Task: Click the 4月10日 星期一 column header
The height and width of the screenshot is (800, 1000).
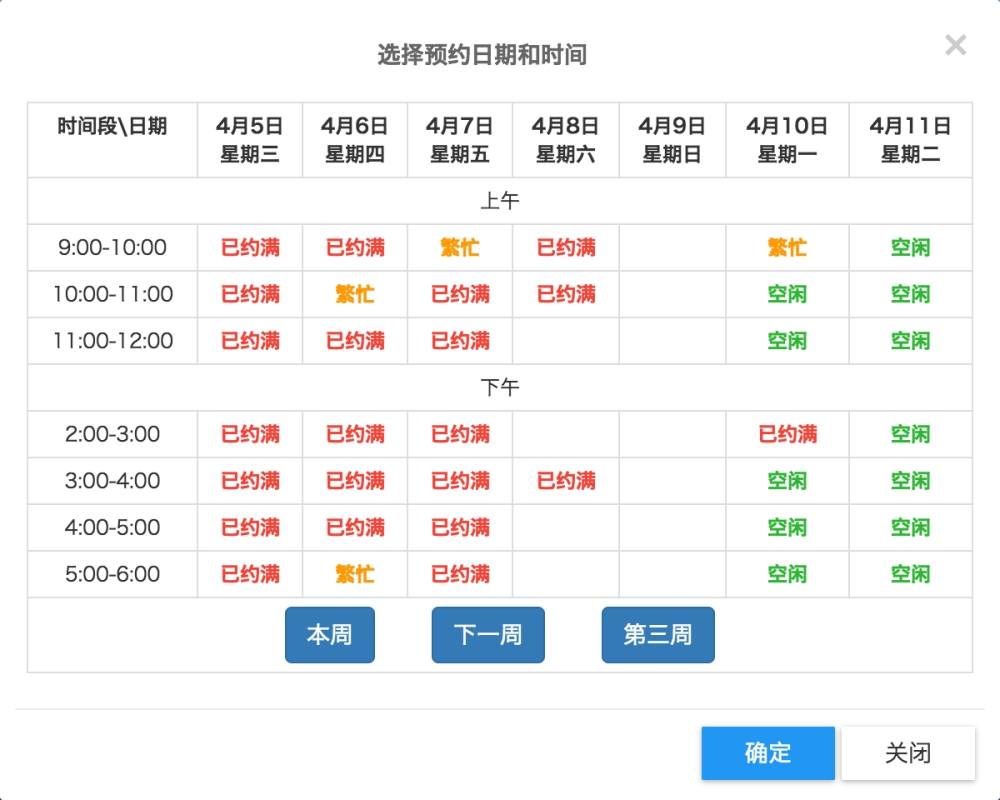Action: point(787,140)
